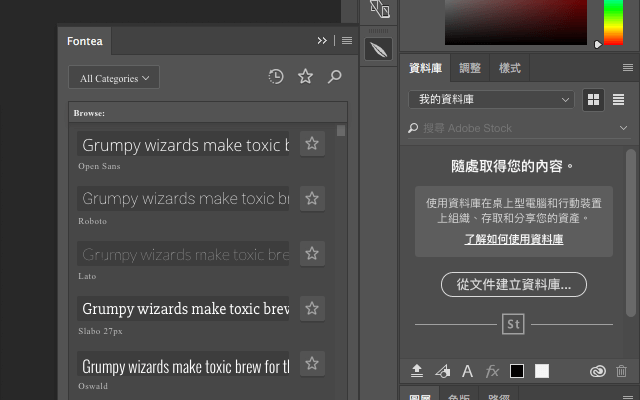This screenshot has height=400, width=640.
Task: Click the black foreground color swatch
Action: click(517, 371)
